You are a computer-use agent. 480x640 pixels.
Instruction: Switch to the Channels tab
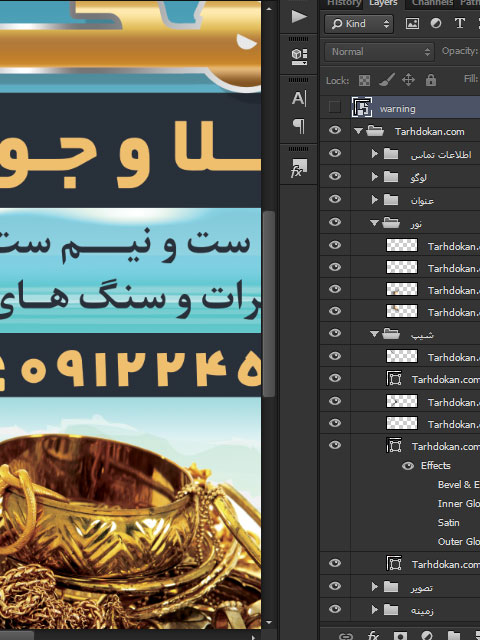pos(432,3)
